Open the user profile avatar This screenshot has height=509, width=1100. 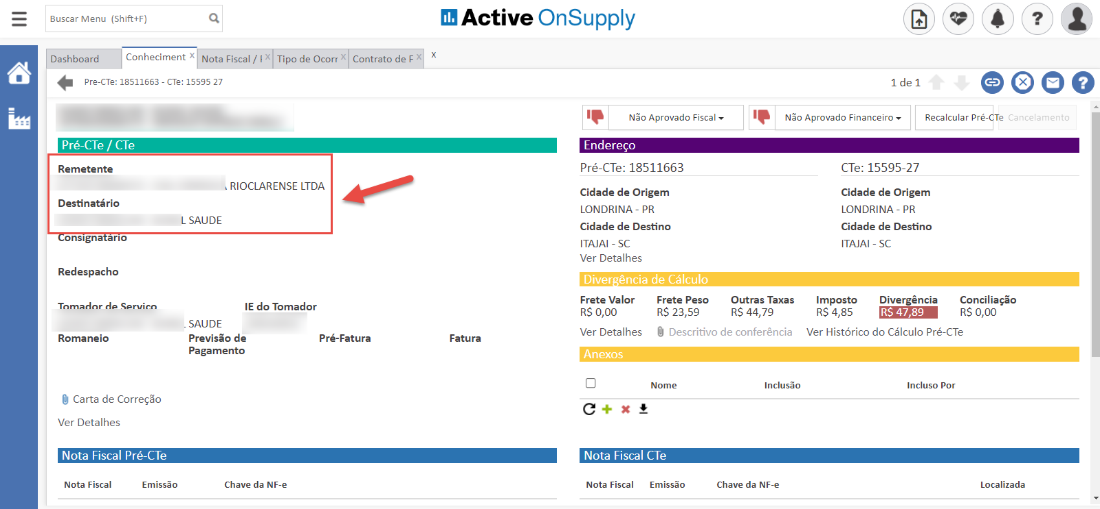coord(1077,20)
